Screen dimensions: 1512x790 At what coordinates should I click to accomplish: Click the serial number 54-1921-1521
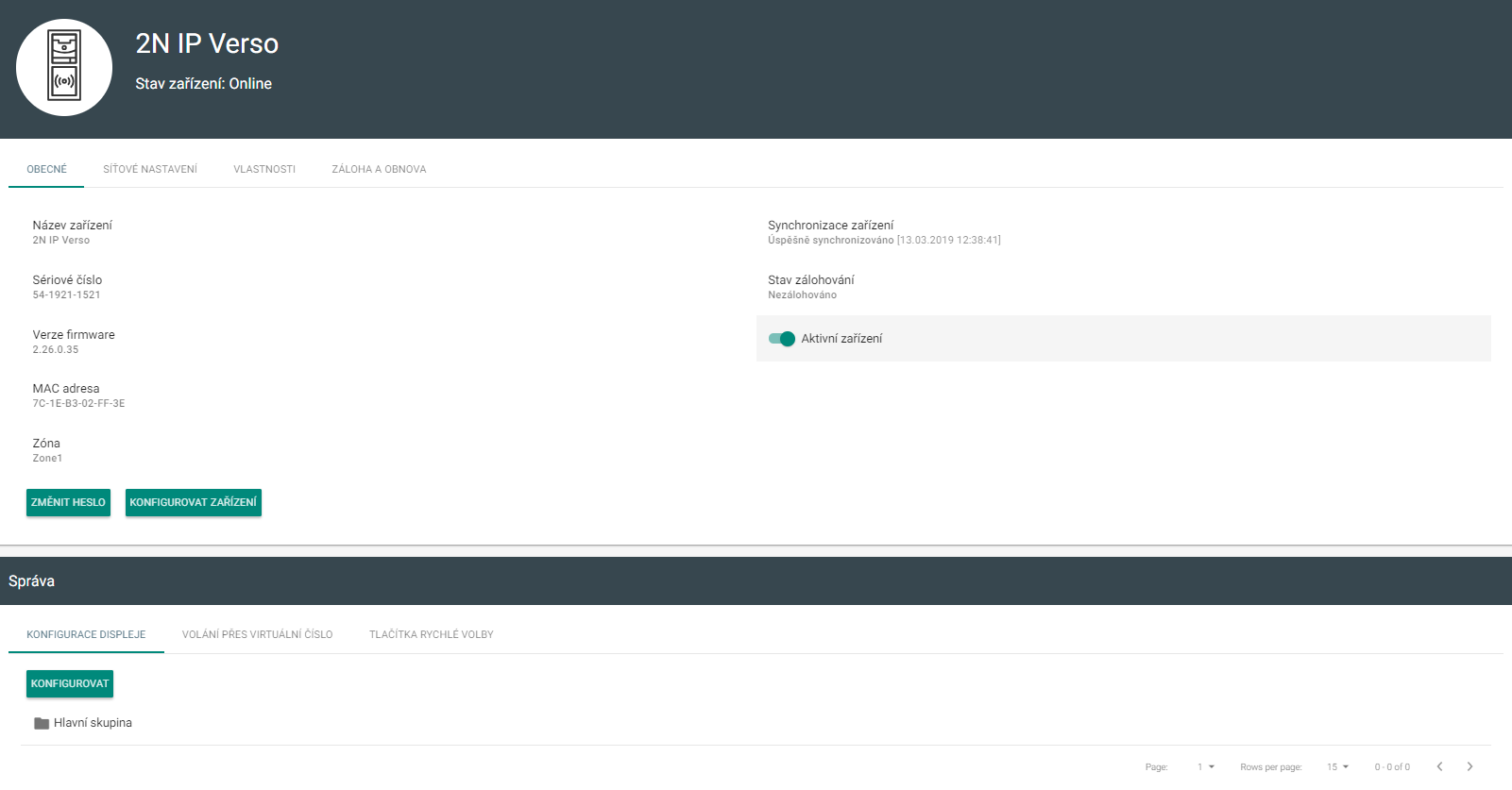(x=66, y=294)
